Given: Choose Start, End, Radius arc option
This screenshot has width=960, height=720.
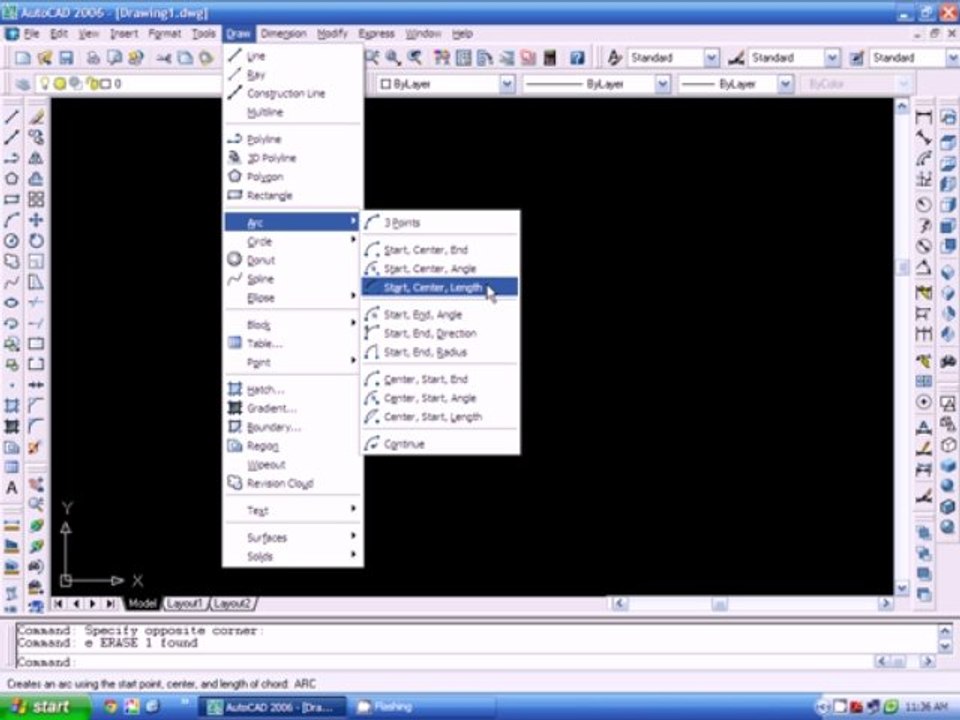Looking at the screenshot, I should tap(440, 352).
